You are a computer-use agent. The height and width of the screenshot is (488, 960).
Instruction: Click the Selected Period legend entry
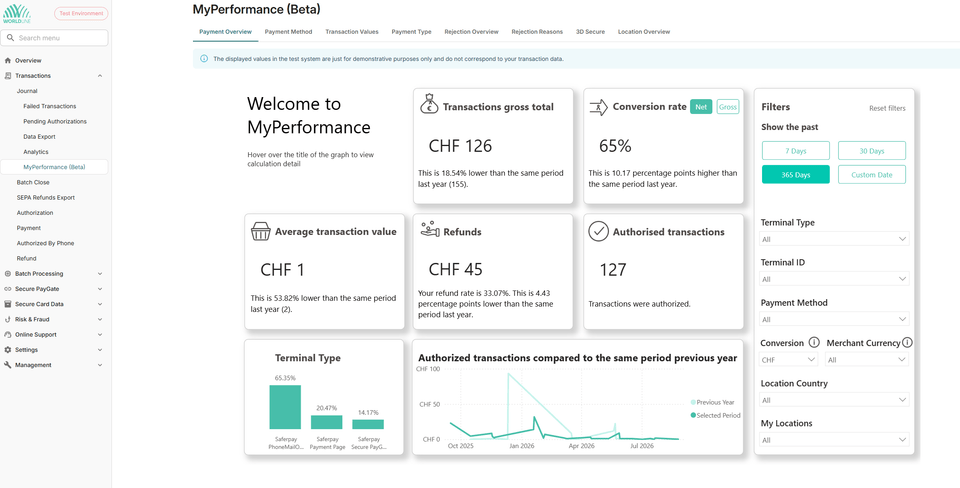pyautogui.click(x=715, y=415)
